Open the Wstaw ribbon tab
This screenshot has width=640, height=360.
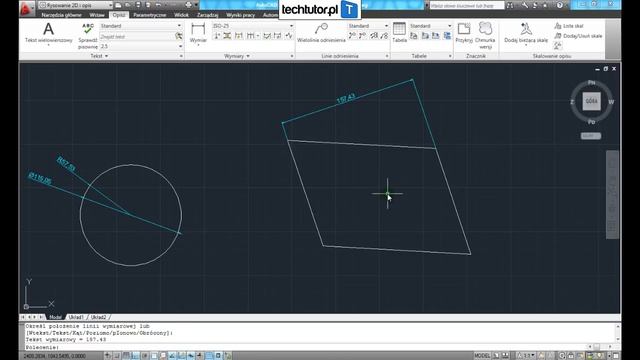[97, 15]
